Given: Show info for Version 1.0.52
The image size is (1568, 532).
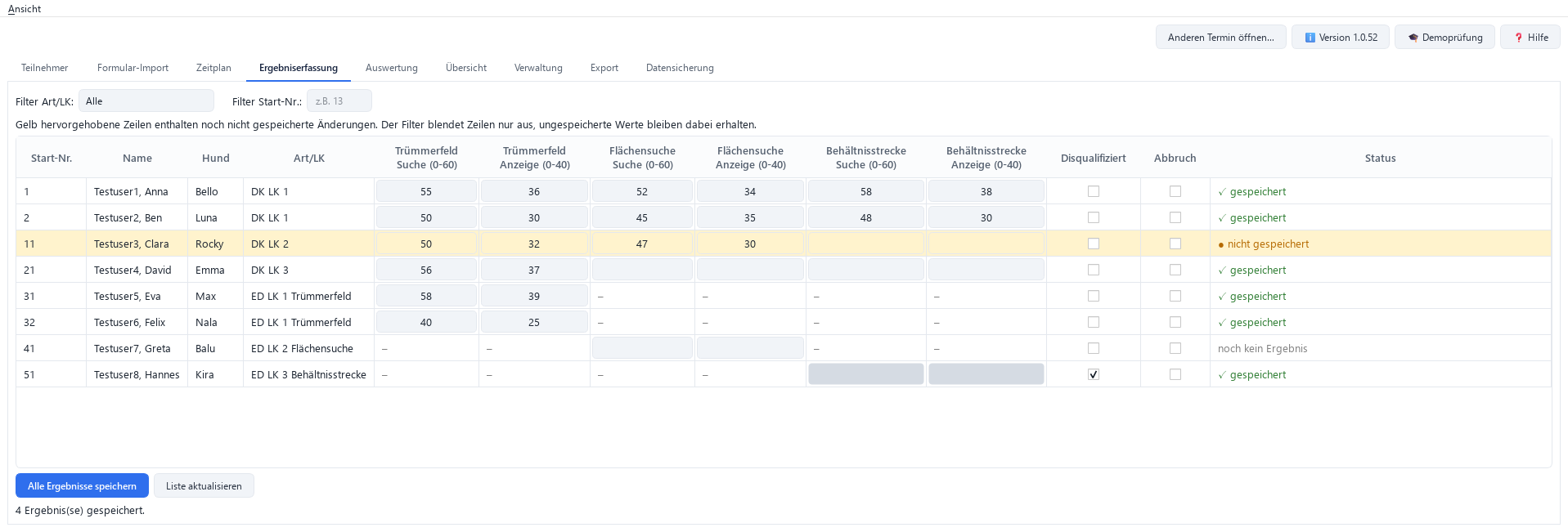Looking at the screenshot, I should [1340, 38].
